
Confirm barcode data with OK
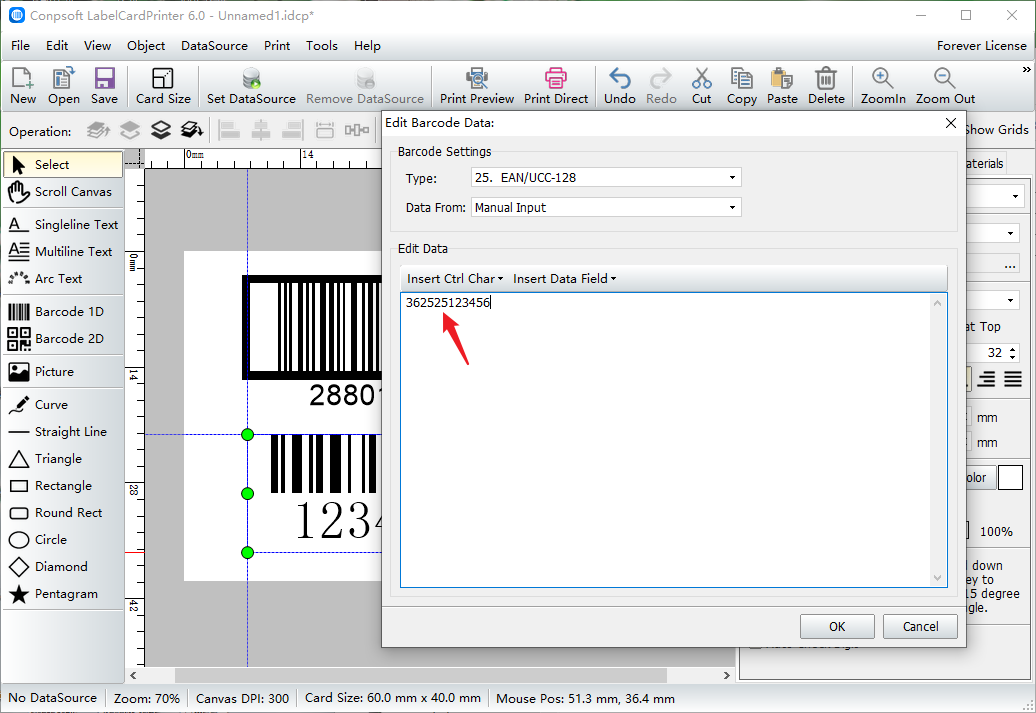tap(837, 626)
